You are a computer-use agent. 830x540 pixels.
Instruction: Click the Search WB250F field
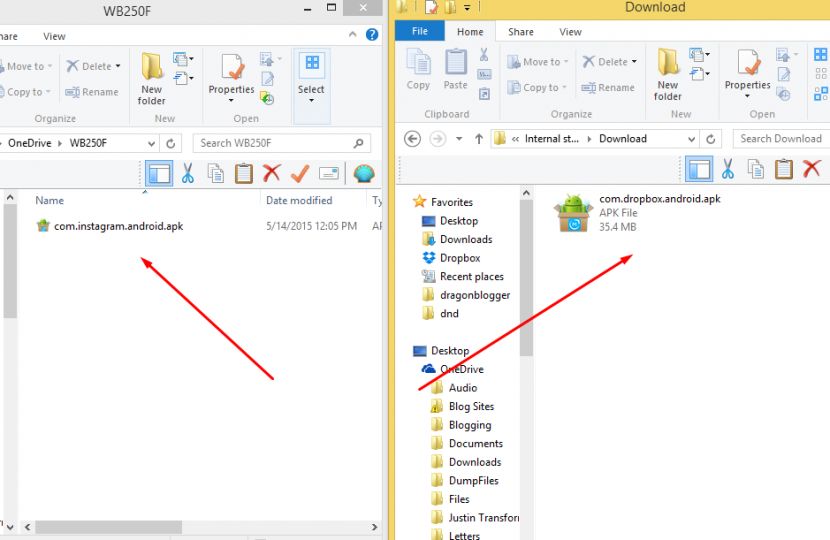pyautogui.click(x=282, y=143)
